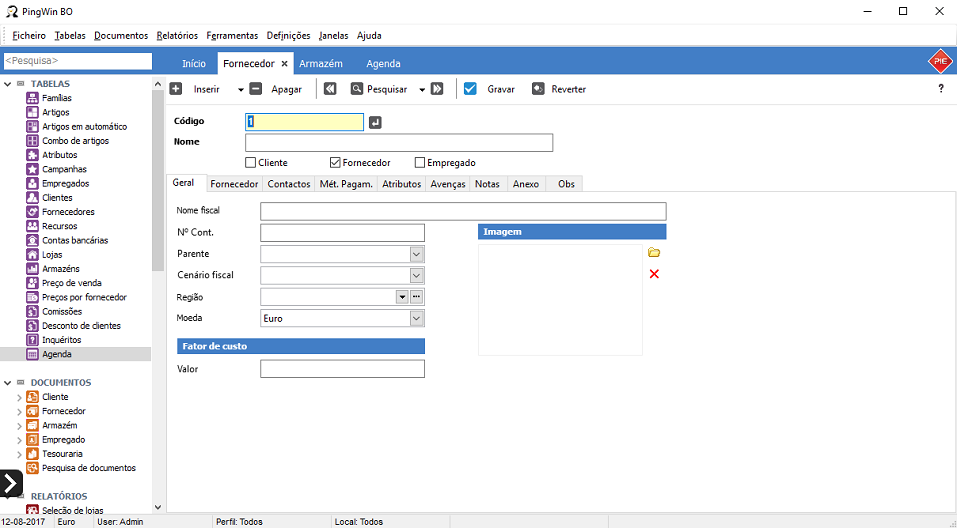957x528 pixels.
Task: Remove image using the red X icon
Action: coord(654,274)
